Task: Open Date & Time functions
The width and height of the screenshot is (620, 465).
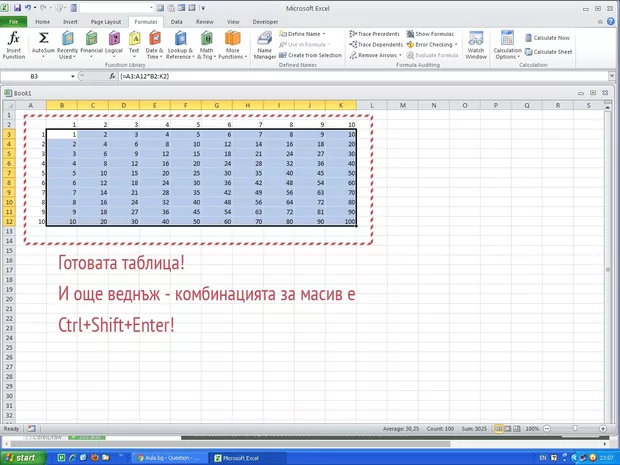Action: [x=154, y=45]
